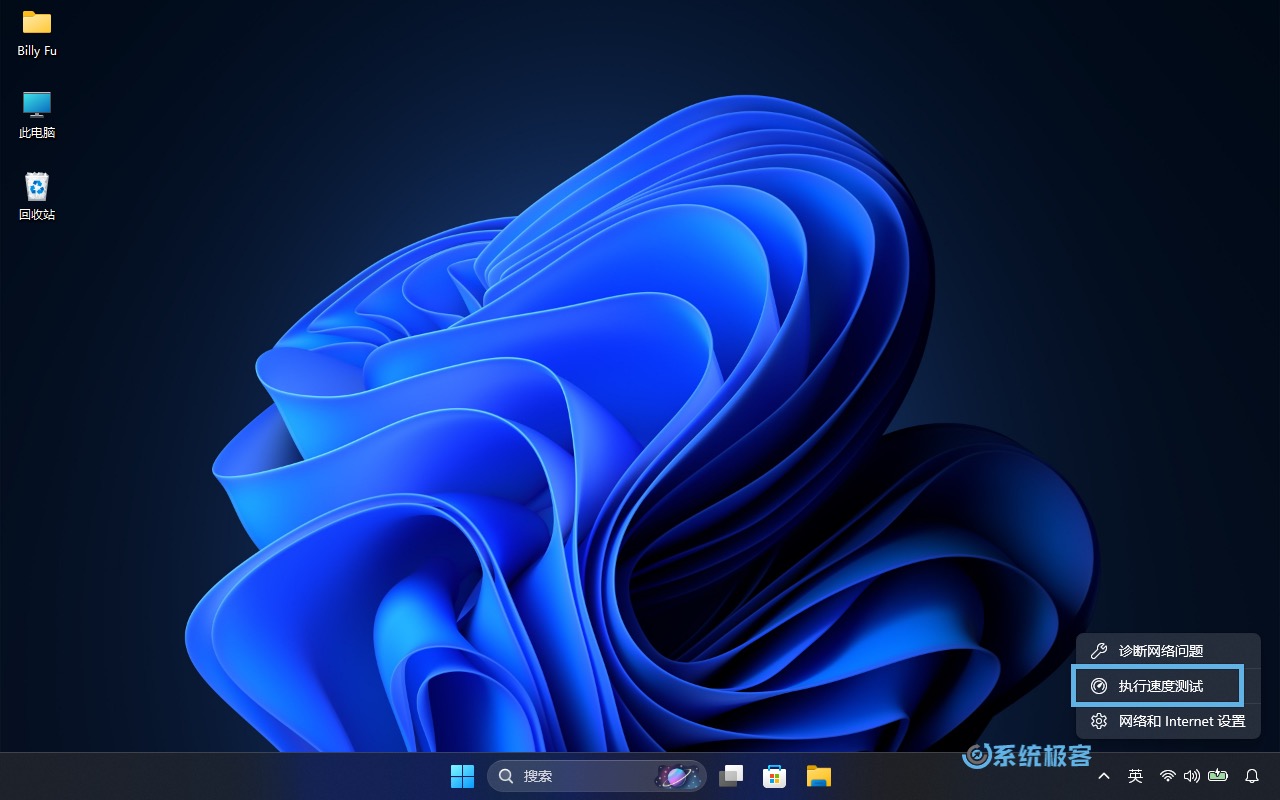The height and width of the screenshot is (800, 1280).
Task: Click the Wi-Fi network tray icon
Action: 1167,776
